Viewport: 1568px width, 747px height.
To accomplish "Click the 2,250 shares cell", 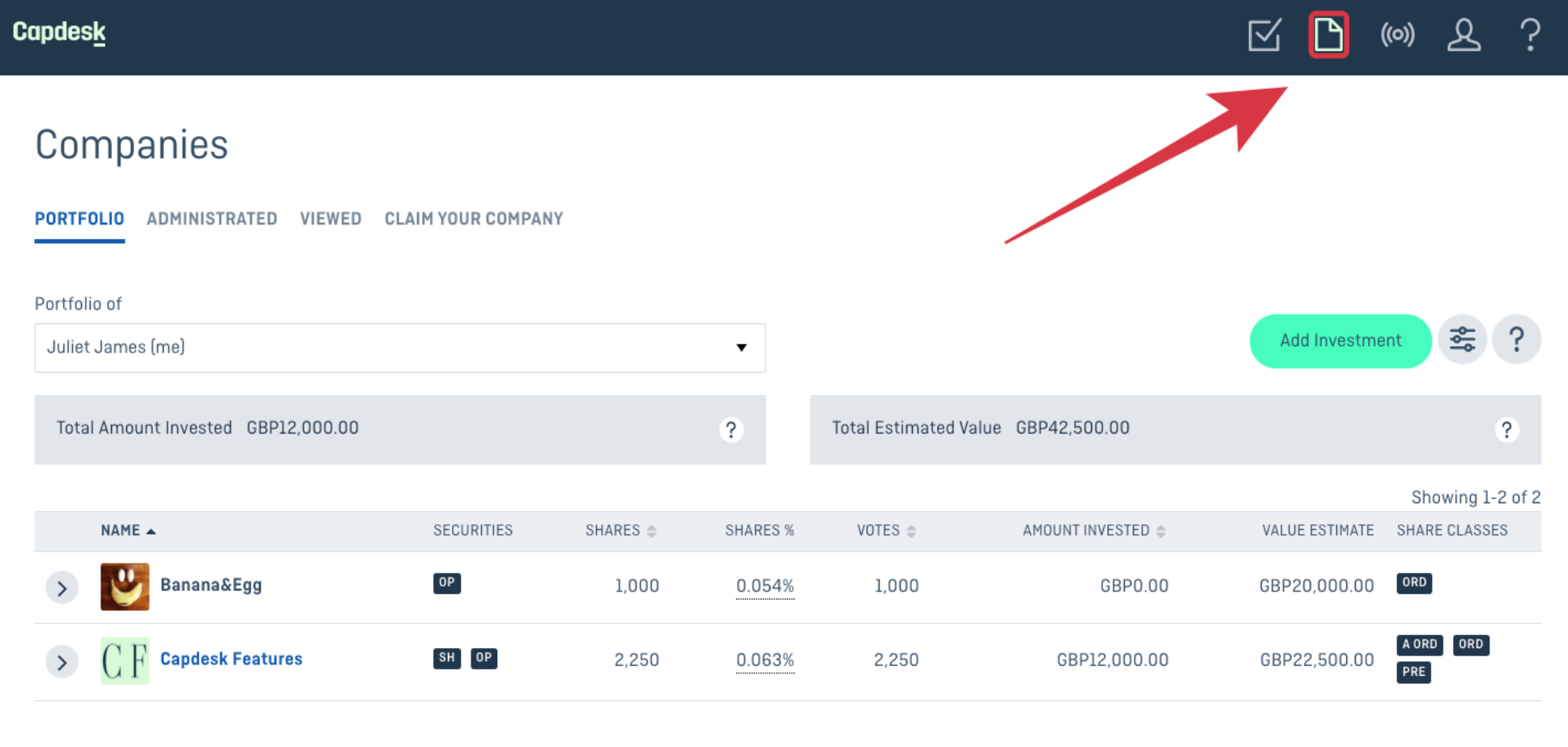I will tap(637, 660).
